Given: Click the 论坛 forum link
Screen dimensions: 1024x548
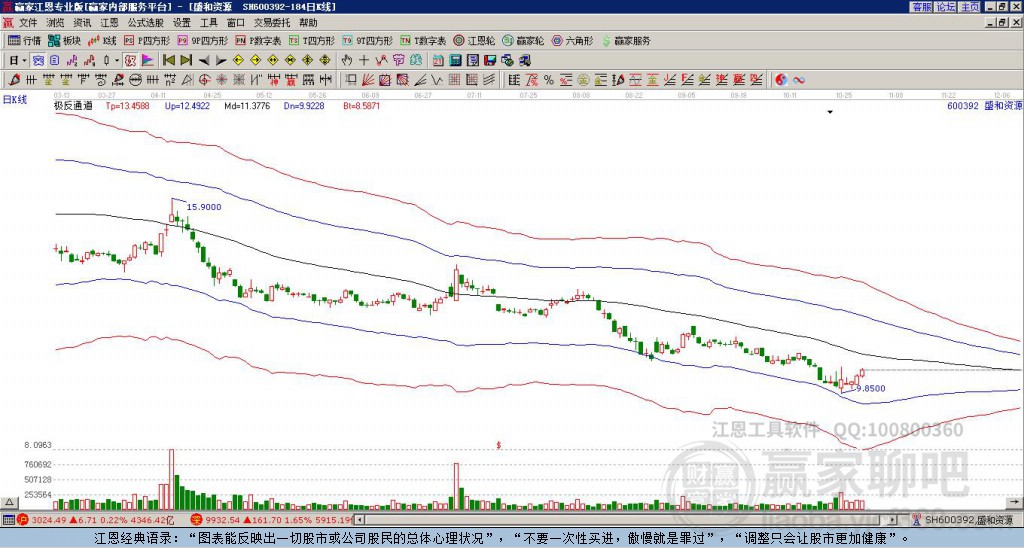Looking at the screenshot, I should coord(945,7).
